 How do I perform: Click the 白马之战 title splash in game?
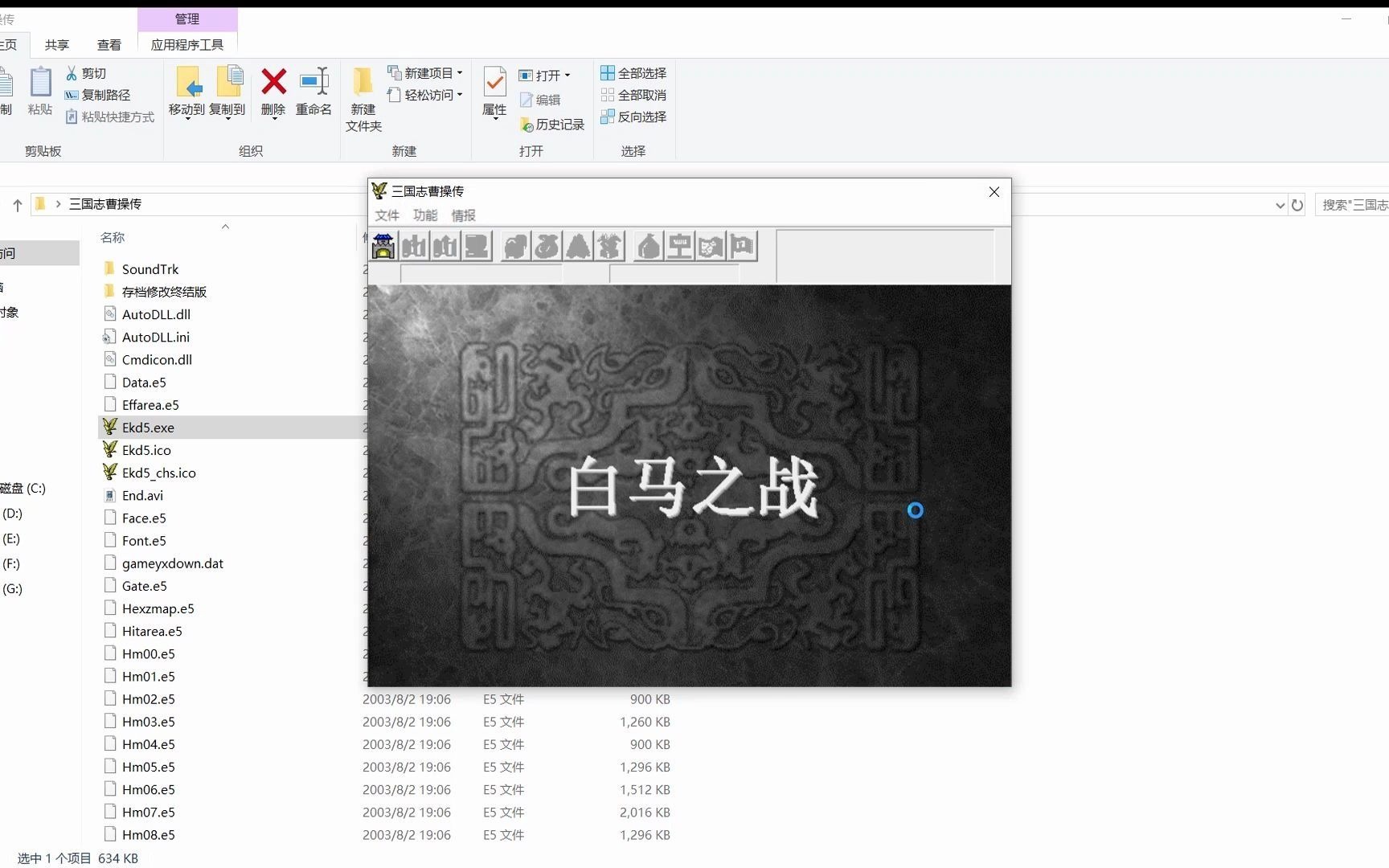691,487
